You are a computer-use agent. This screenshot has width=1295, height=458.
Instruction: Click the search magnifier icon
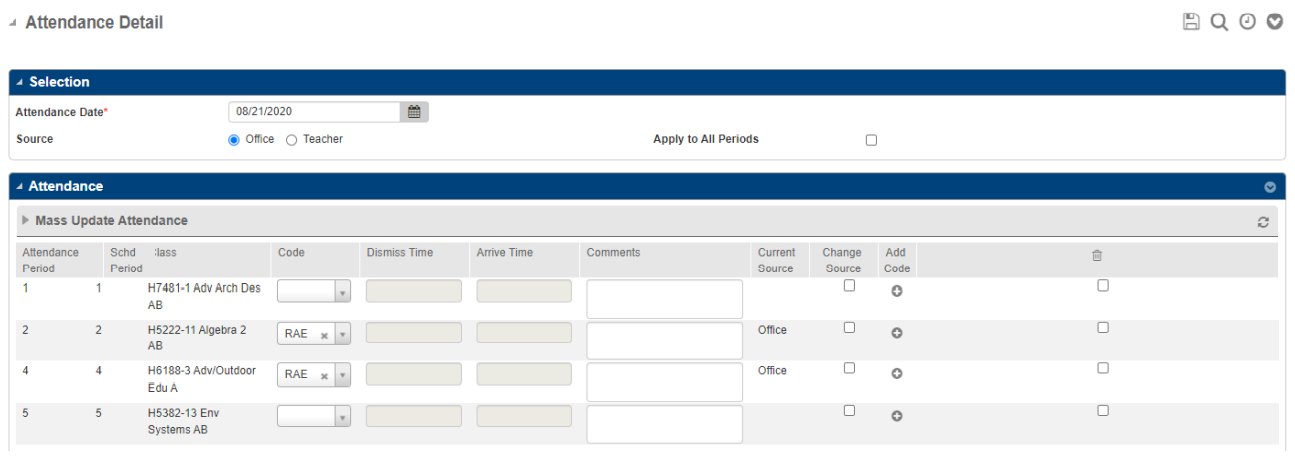[x=1219, y=22]
